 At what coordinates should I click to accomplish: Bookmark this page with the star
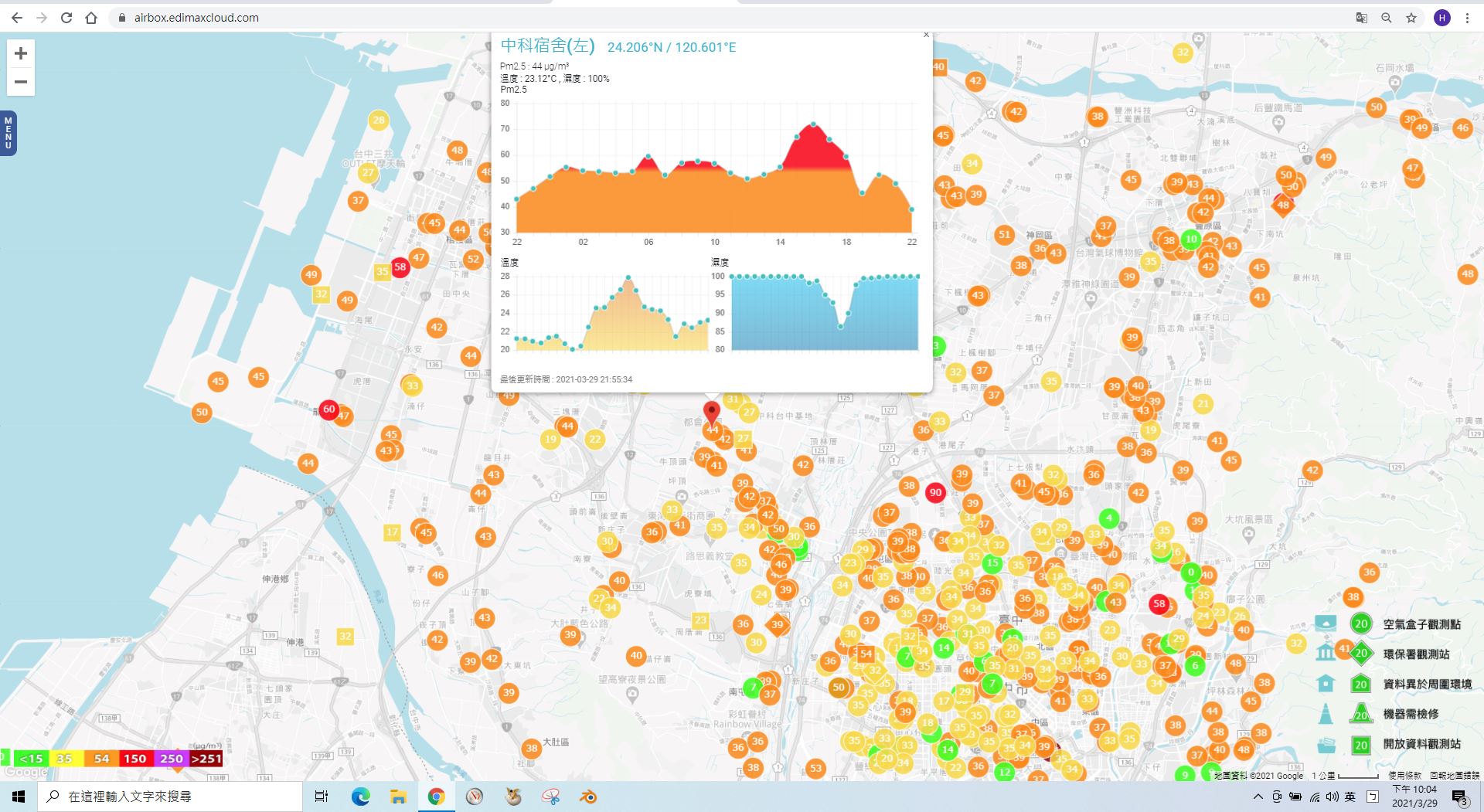[1411, 18]
